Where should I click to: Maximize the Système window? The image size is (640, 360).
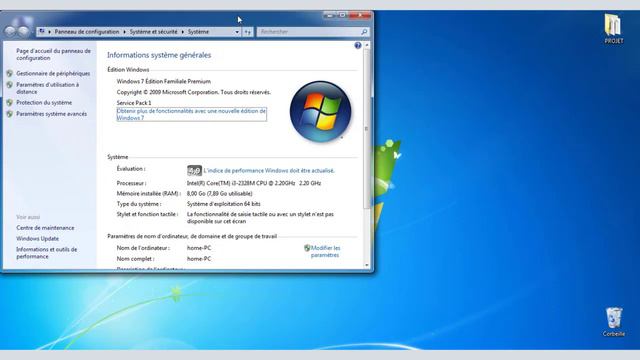[x=342, y=16]
